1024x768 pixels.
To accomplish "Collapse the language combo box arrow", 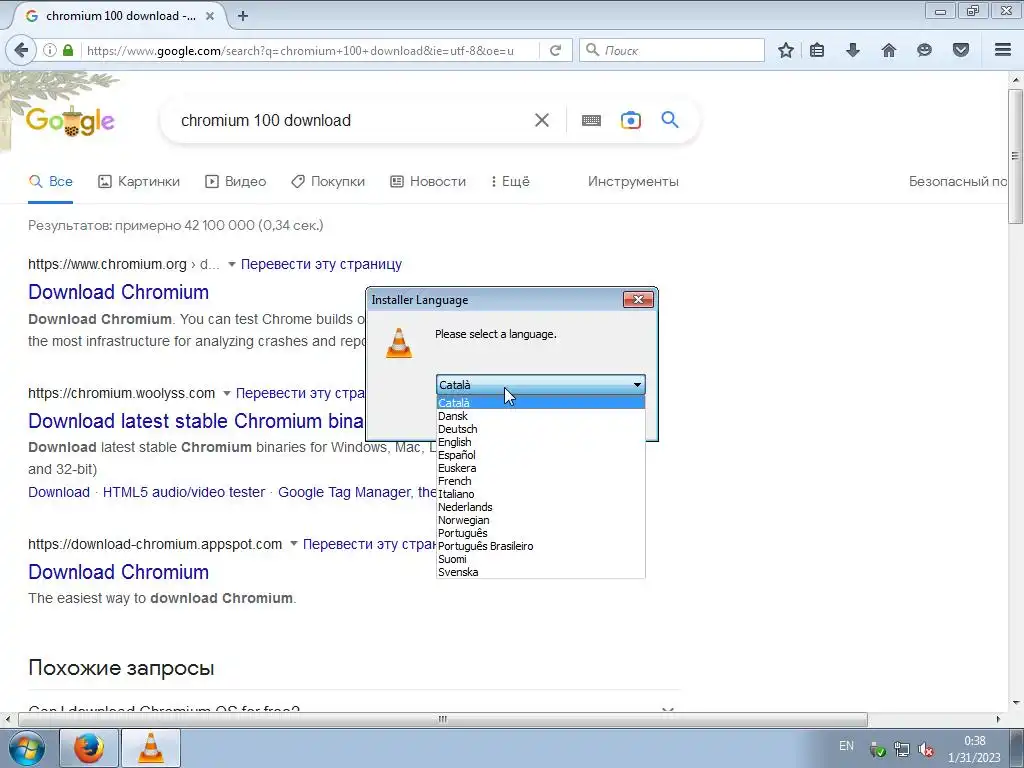I will tap(637, 385).
